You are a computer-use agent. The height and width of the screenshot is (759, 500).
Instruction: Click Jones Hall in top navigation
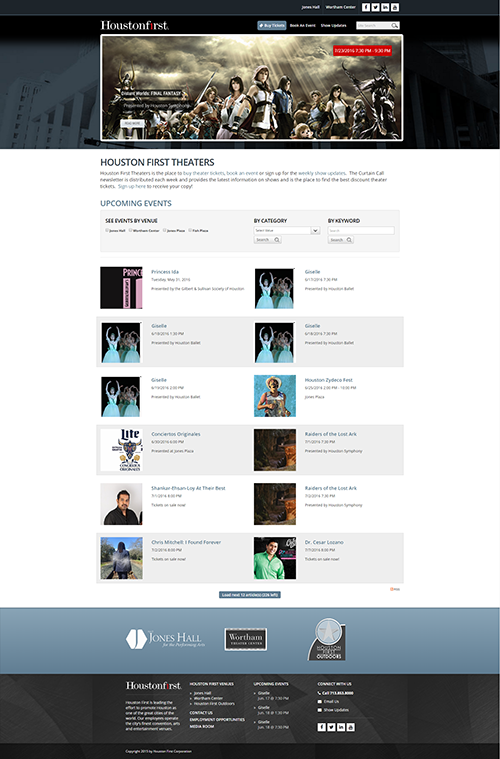click(310, 7)
